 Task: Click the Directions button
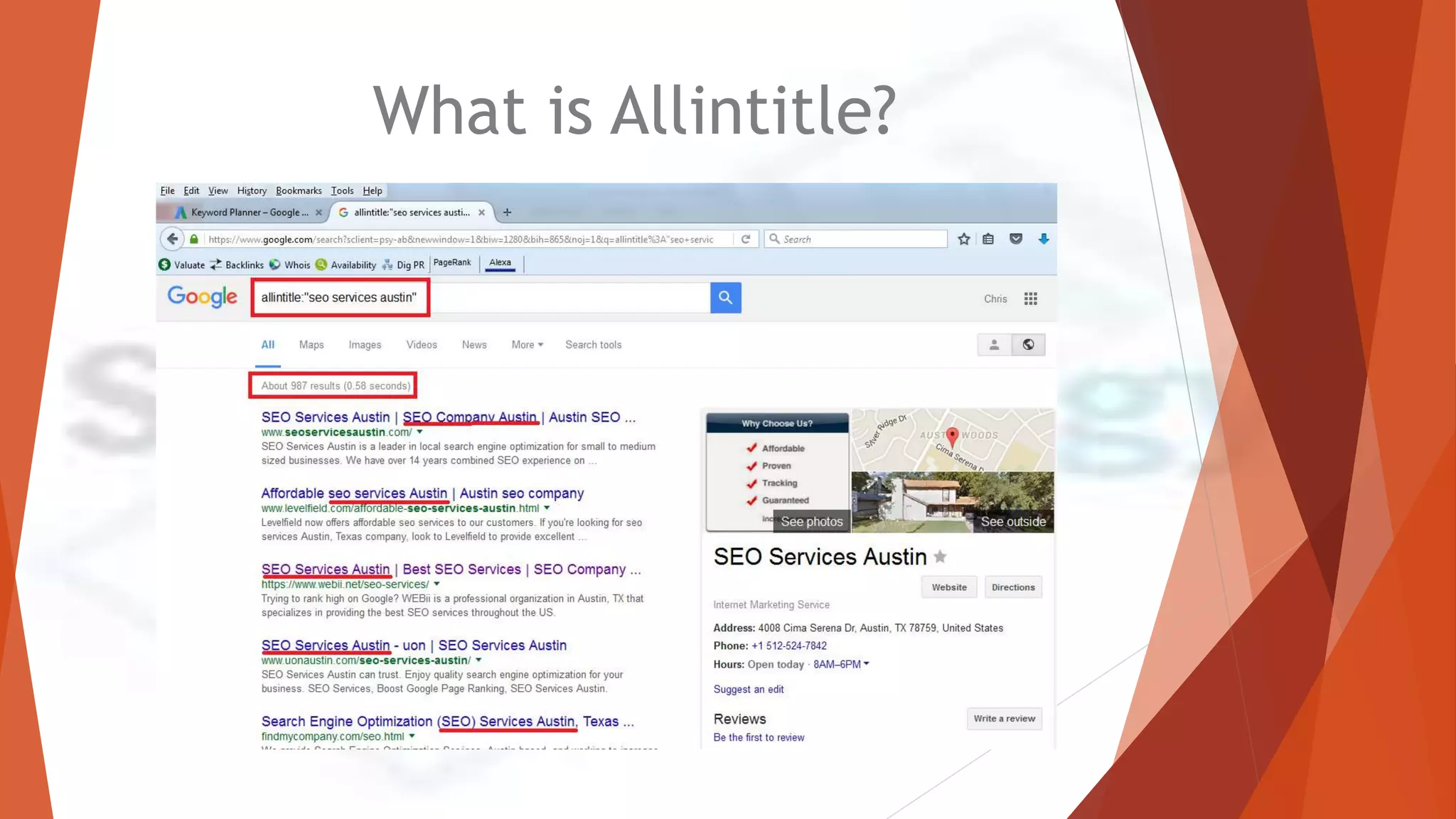[1013, 587]
